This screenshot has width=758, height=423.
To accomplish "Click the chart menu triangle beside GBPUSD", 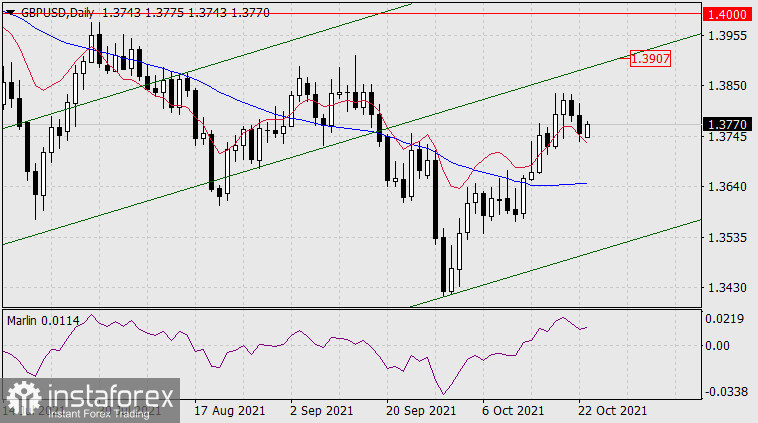I will tap(10, 13).
